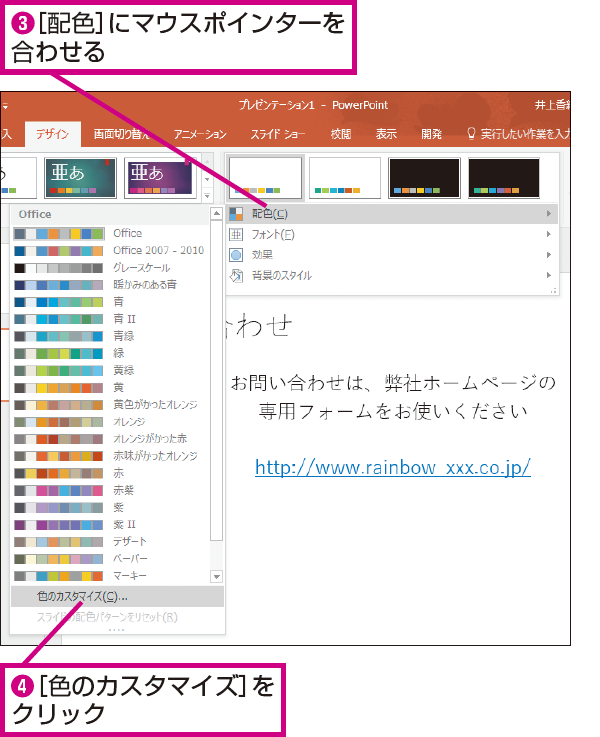The width and height of the screenshot is (600, 737).
Task: Click the フォント font icon
Action: (236, 234)
